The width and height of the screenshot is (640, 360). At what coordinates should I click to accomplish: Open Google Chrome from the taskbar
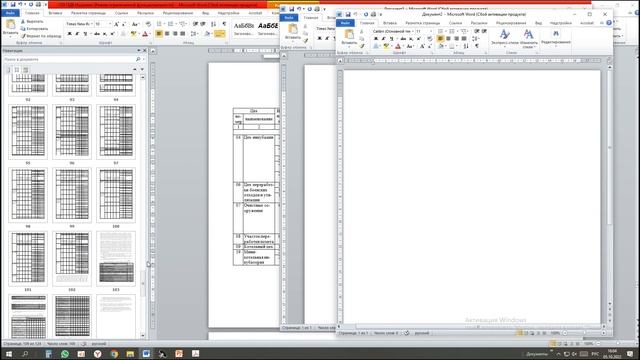click(114, 354)
